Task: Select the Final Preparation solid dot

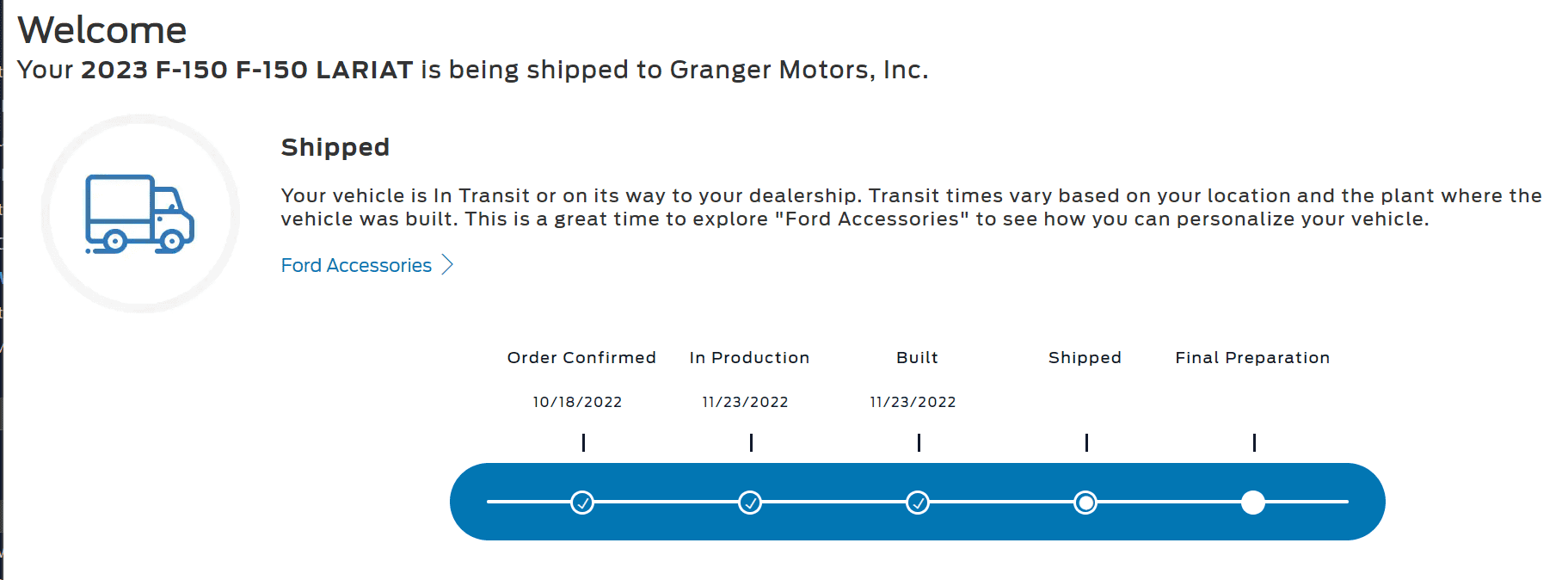Action: pos(1253,503)
